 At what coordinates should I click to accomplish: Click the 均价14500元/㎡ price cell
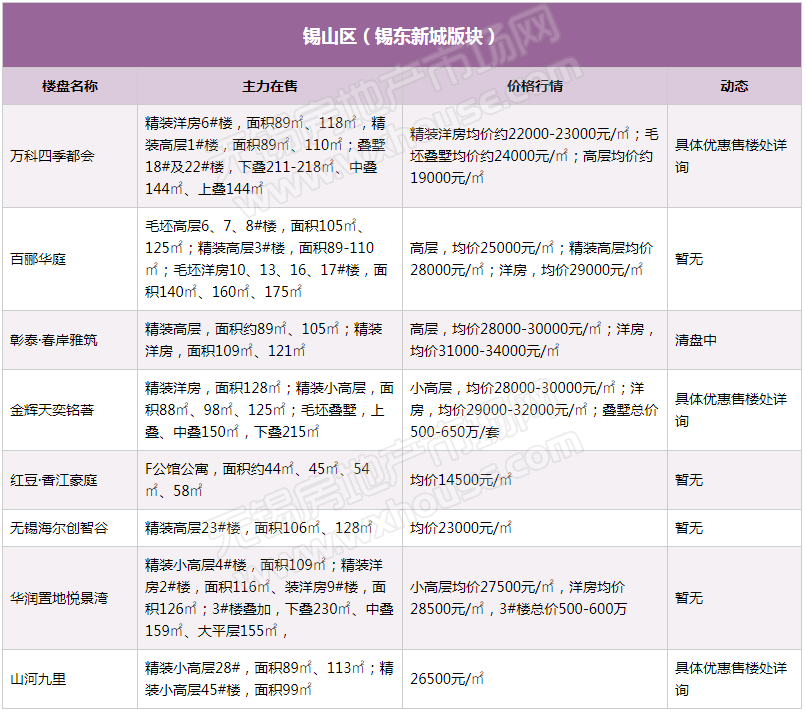tap(461, 481)
